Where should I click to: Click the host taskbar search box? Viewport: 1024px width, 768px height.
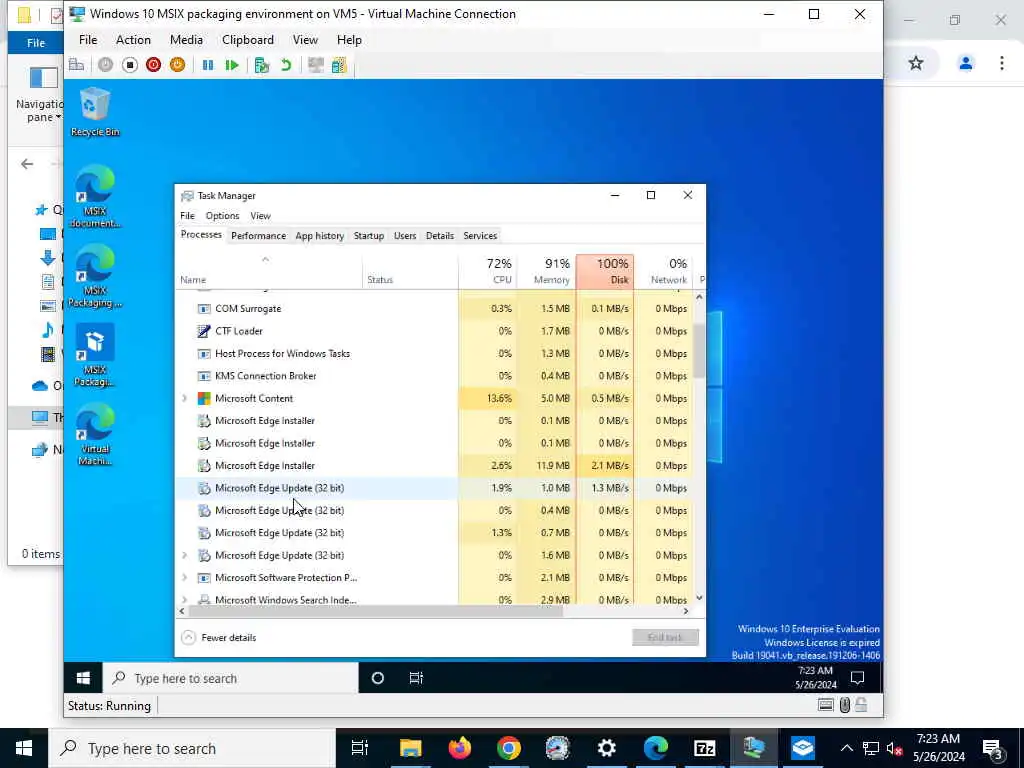[x=192, y=748]
